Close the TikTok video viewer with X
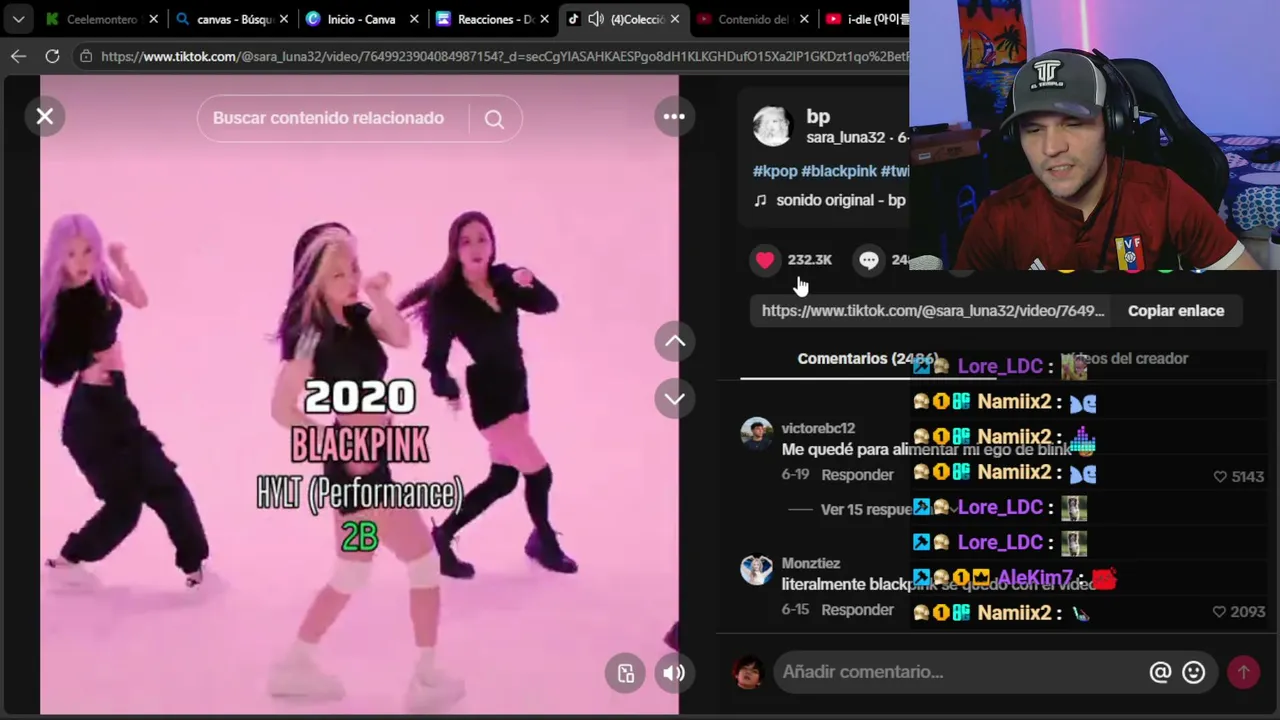 pos(45,117)
